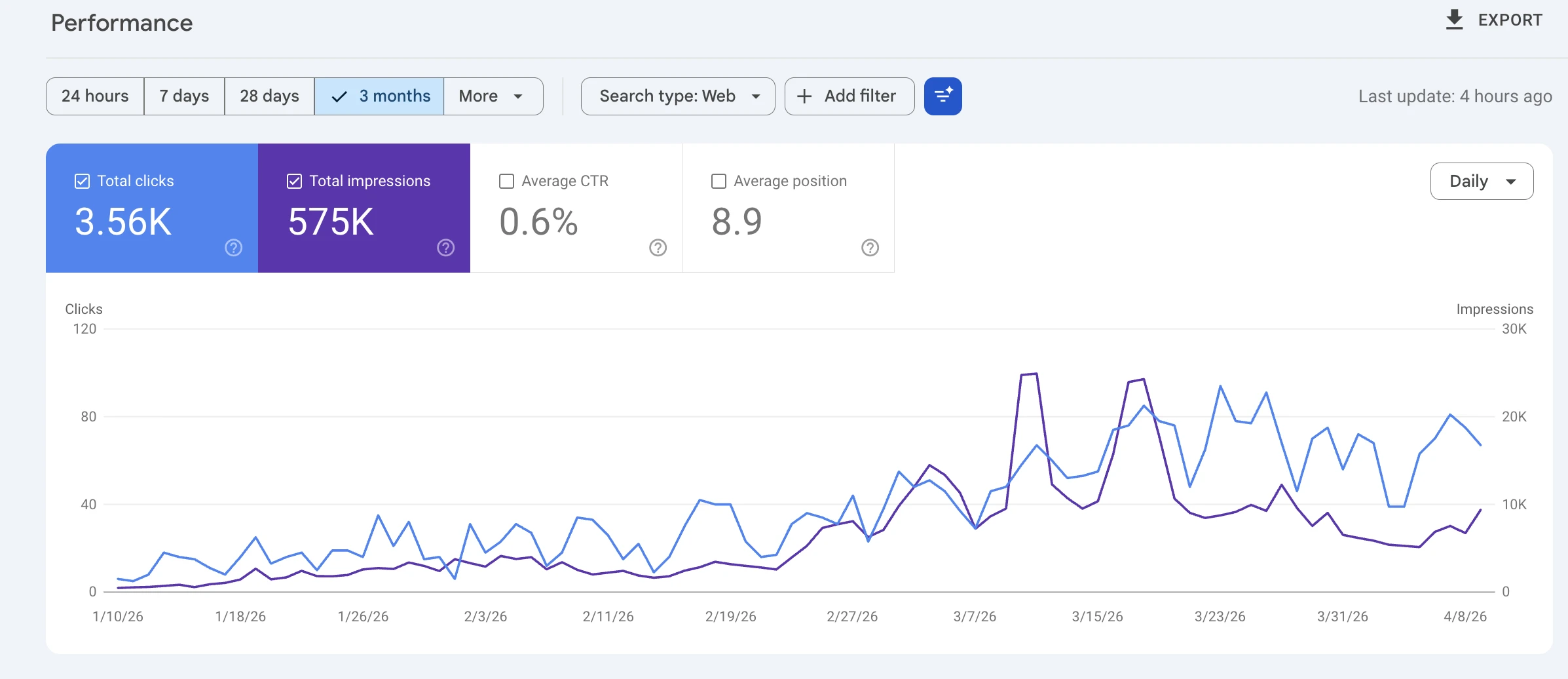This screenshot has height=679, width=1568.
Task: Select the 28 days date range
Action: (269, 96)
